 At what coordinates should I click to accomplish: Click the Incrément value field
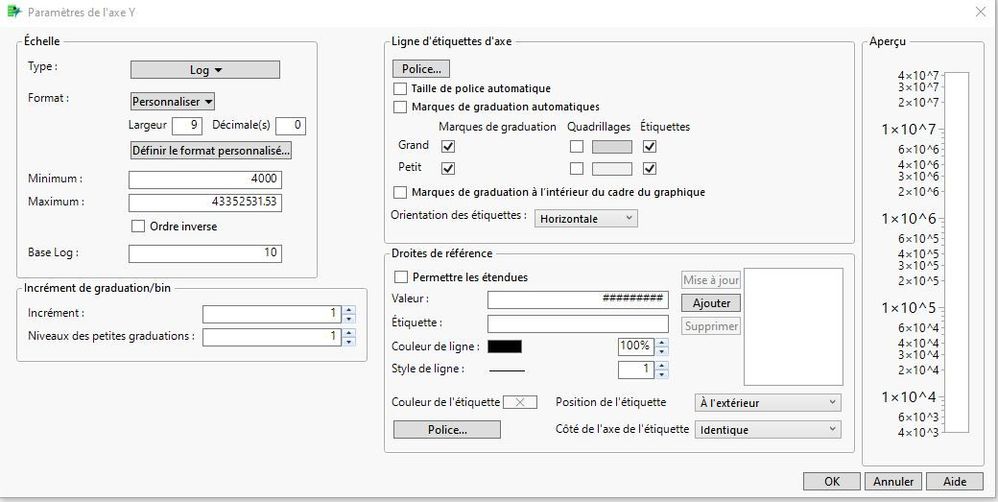coord(272,314)
